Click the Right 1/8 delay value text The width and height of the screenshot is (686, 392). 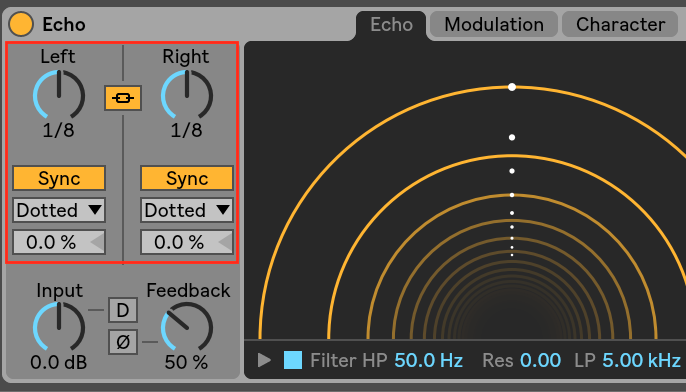click(x=187, y=130)
